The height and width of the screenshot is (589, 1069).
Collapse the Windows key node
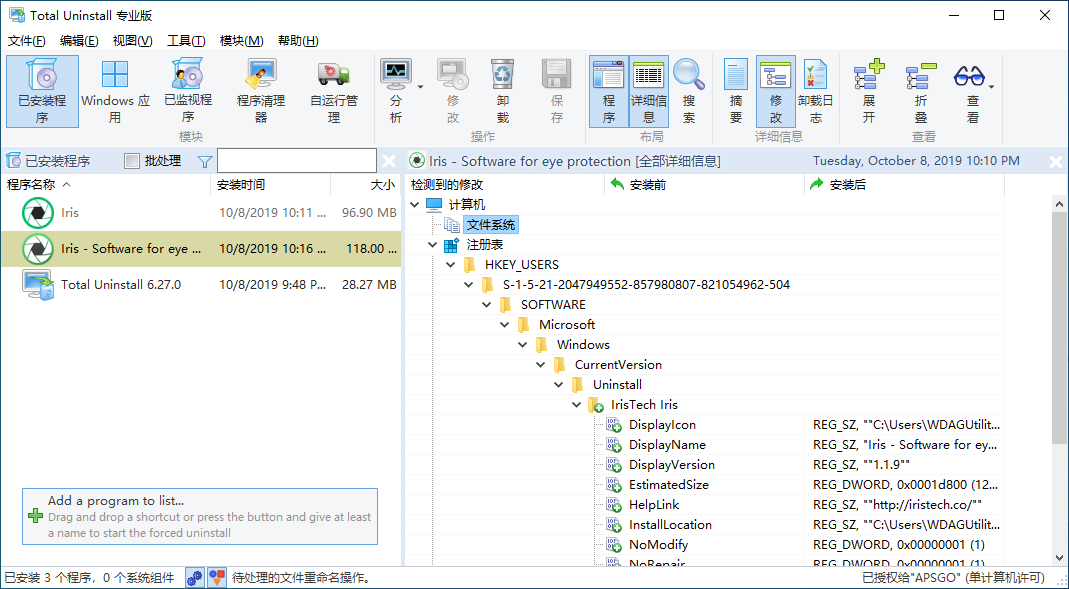tap(523, 345)
